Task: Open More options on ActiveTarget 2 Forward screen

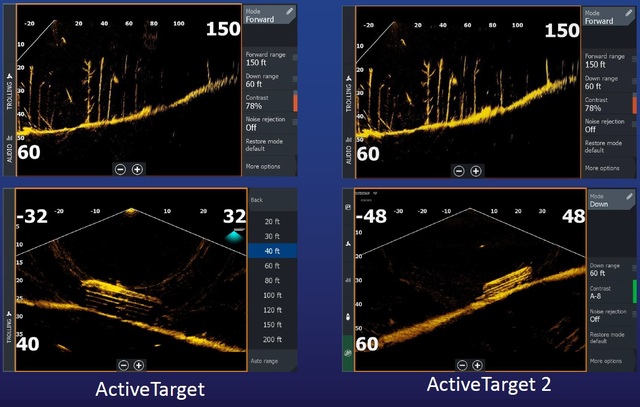Action: [609, 168]
